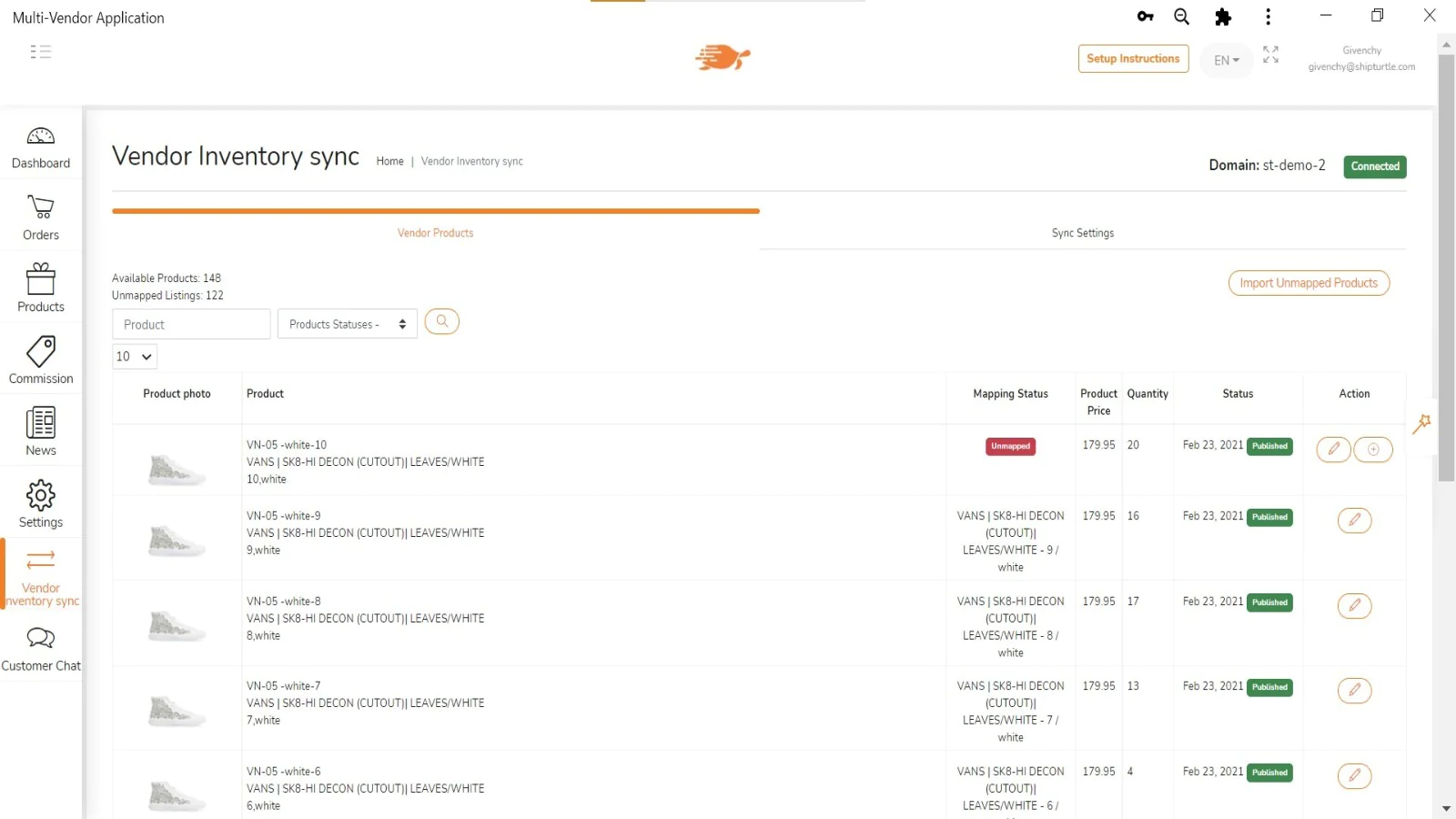This screenshot has width=1456, height=819.
Task: Open the rows-per-page dropdown showing 10
Action: (134, 357)
